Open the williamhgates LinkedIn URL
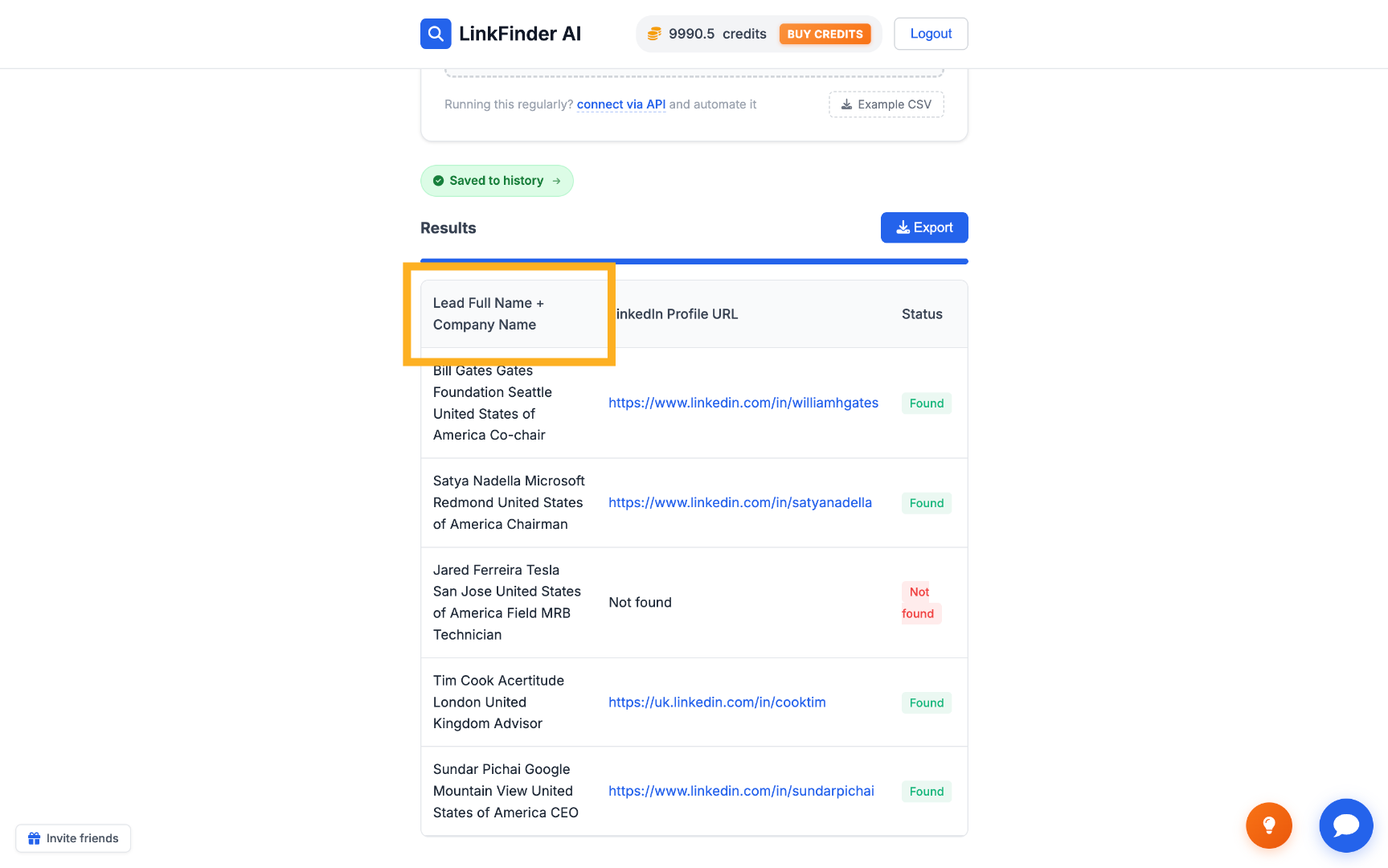 743,403
